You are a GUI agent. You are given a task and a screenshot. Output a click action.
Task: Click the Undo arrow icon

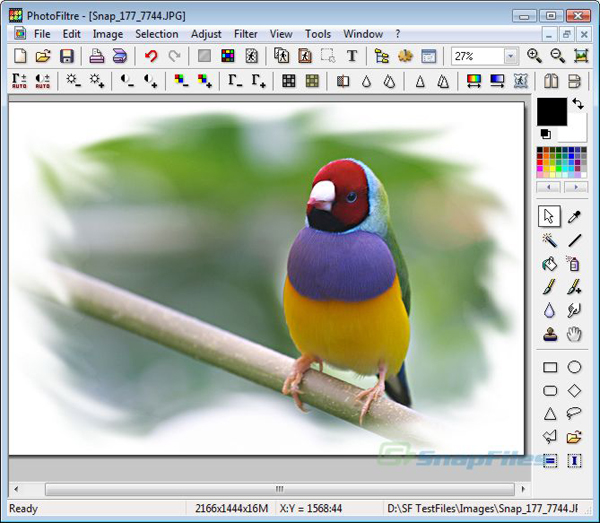coord(151,56)
